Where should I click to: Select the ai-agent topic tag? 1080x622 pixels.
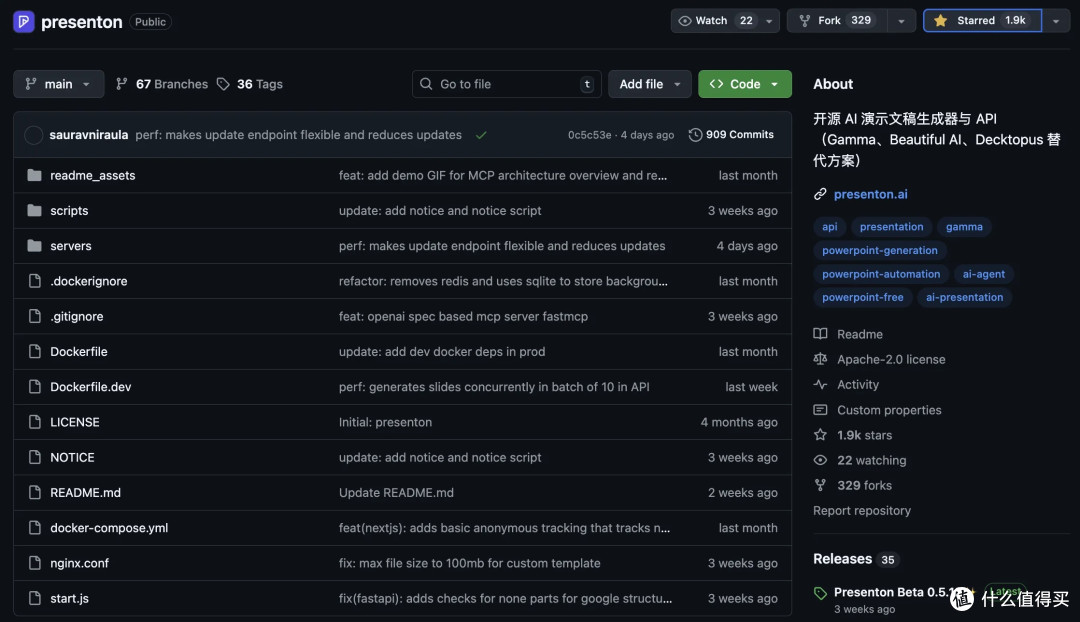[984, 274]
